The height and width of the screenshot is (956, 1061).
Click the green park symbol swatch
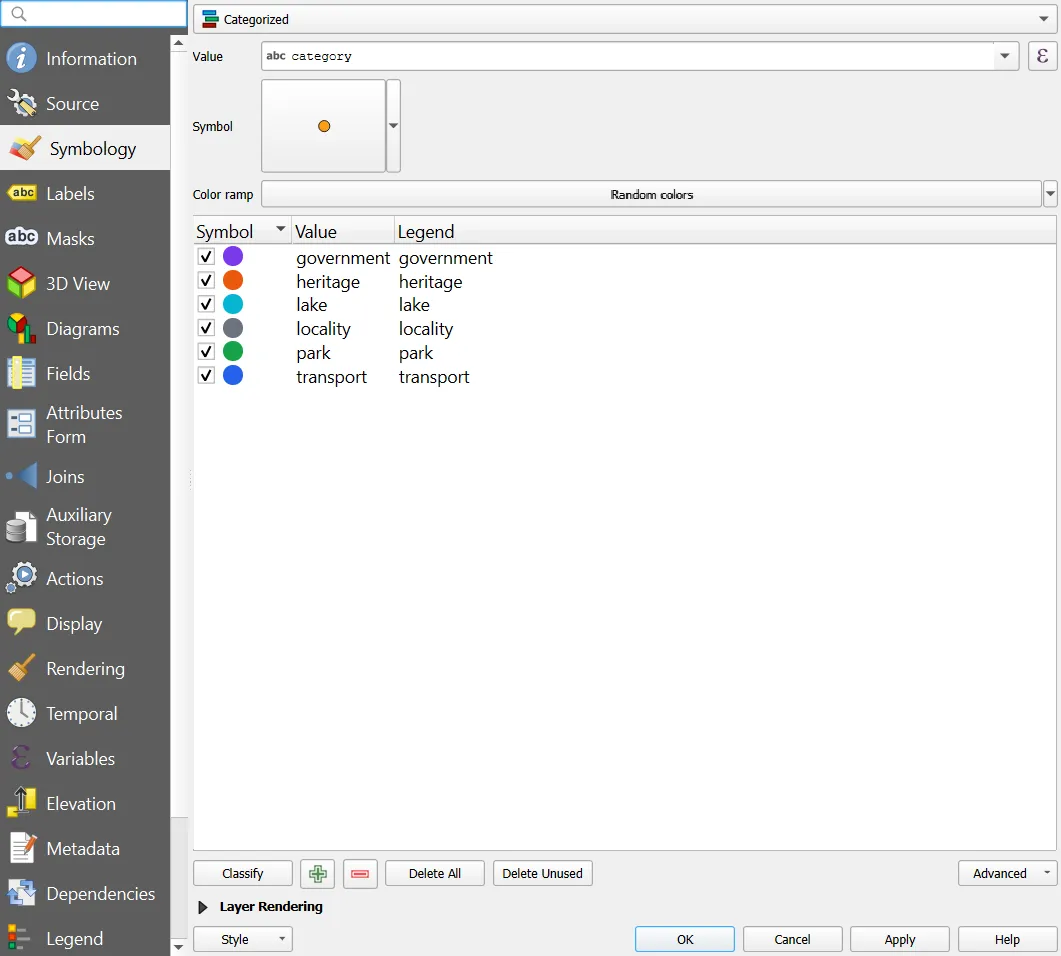pyautogui.click(x=233, y=352)
